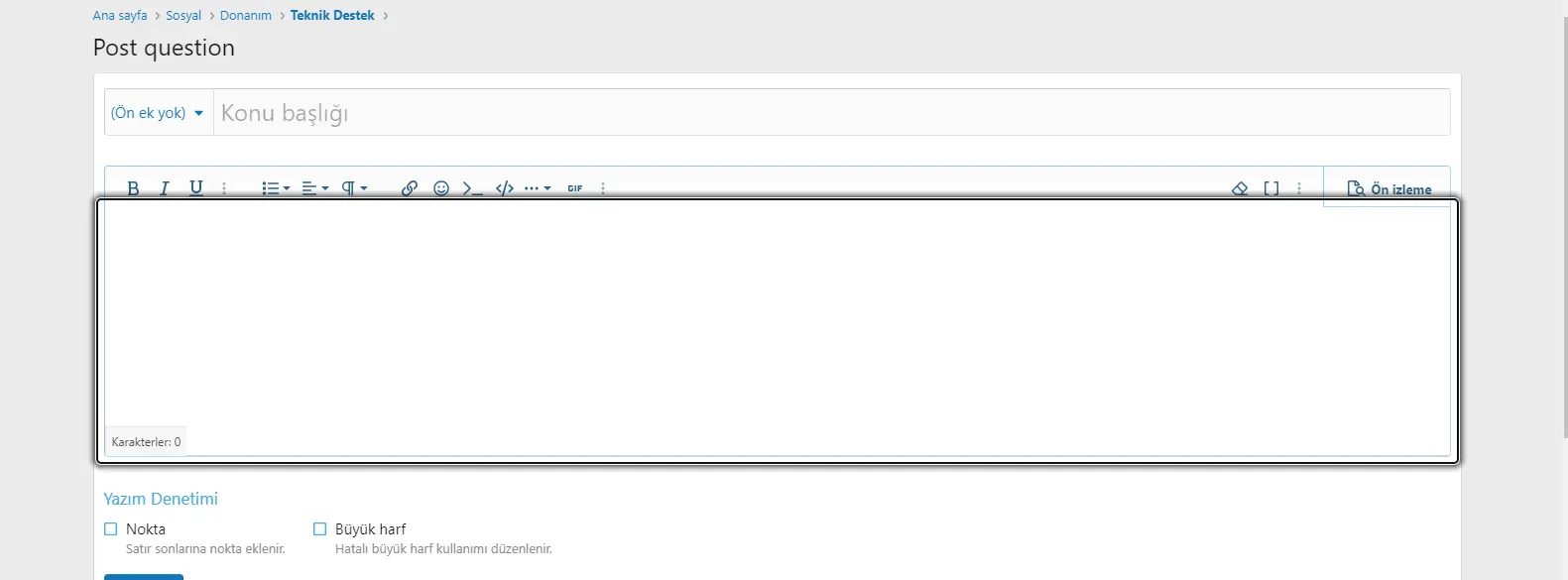1568x580 pixels.
Task: Focus the Konu başlığı title field
Action: click(831, 113)
